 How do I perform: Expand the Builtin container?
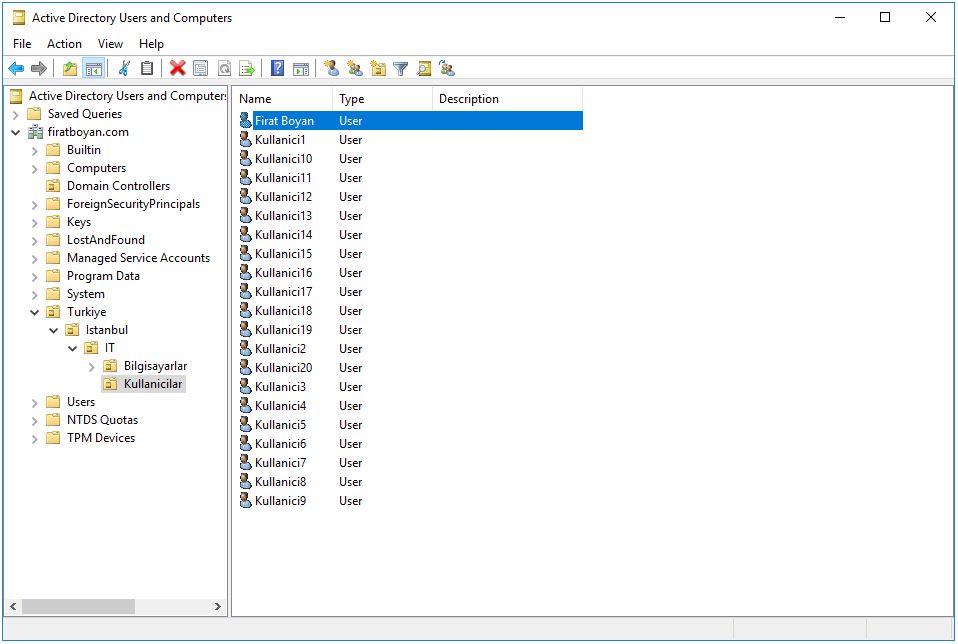35,151
